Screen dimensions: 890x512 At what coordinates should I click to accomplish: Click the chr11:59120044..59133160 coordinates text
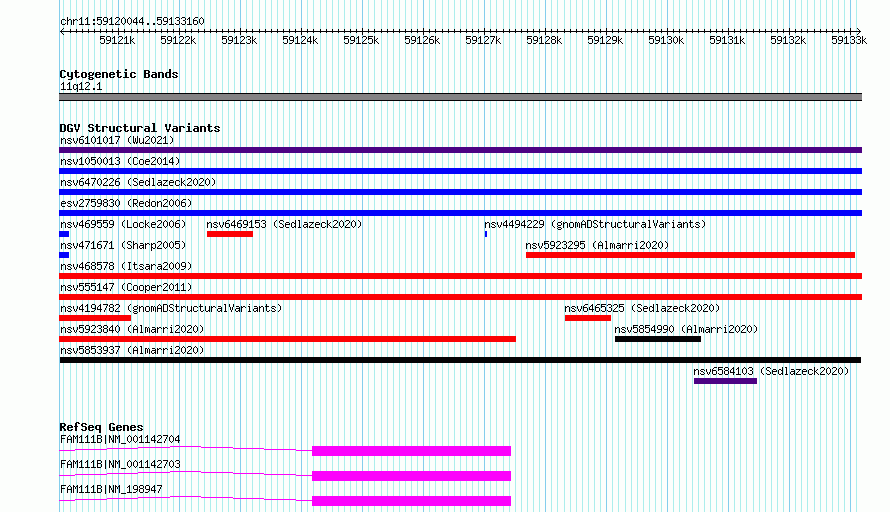pos(132,21)
